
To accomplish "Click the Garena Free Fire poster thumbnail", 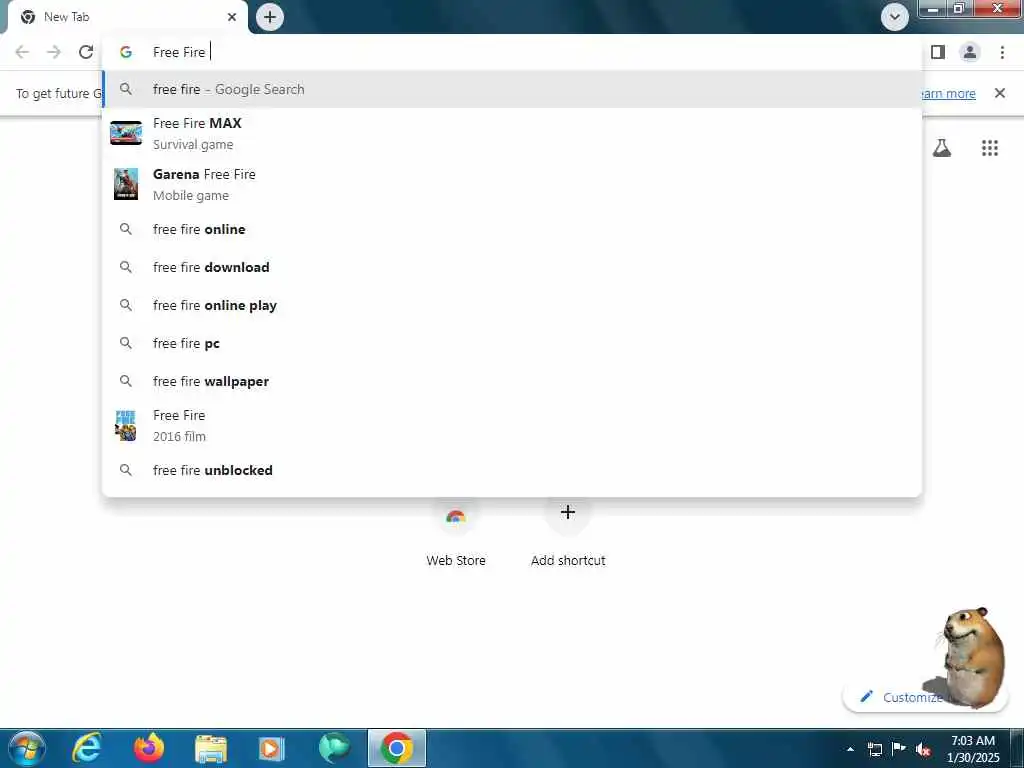I will pyautogui.click(x=126, y=184).
